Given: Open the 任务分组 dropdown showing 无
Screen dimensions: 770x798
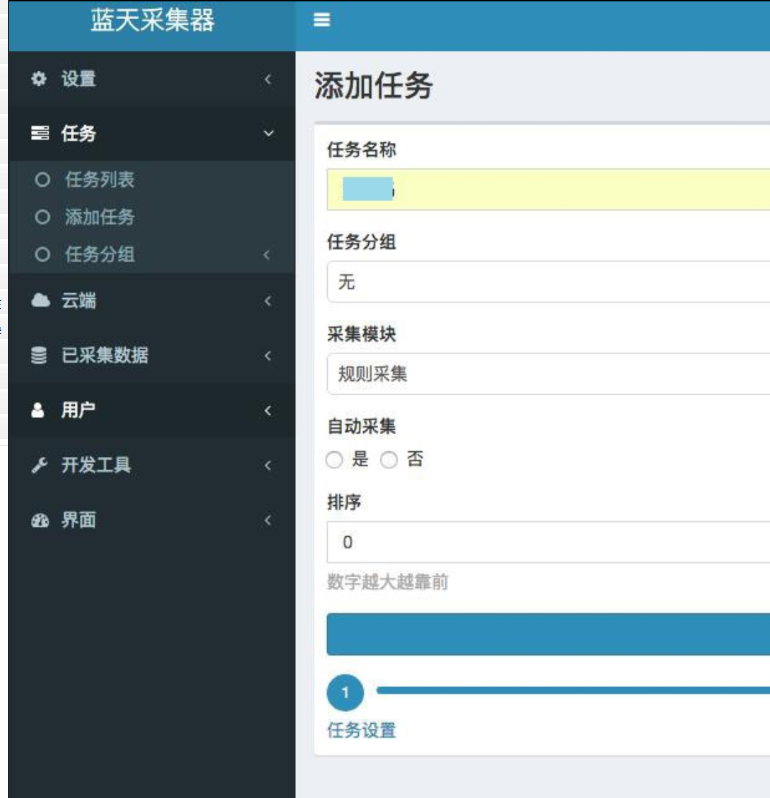Looking at the screenshot, I should pos(548,282).
